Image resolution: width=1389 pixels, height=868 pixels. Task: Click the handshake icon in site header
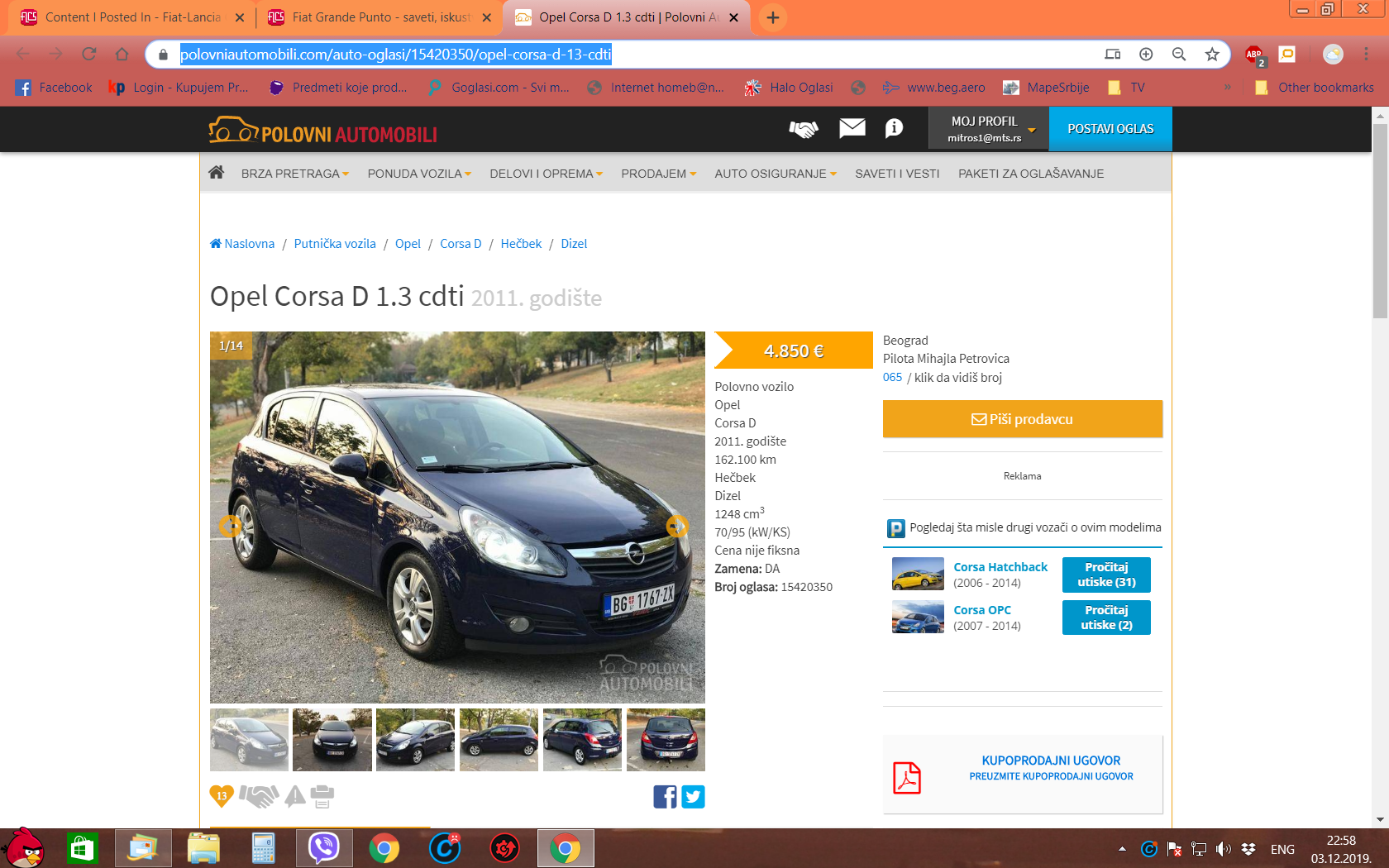[x=804, y=129]
